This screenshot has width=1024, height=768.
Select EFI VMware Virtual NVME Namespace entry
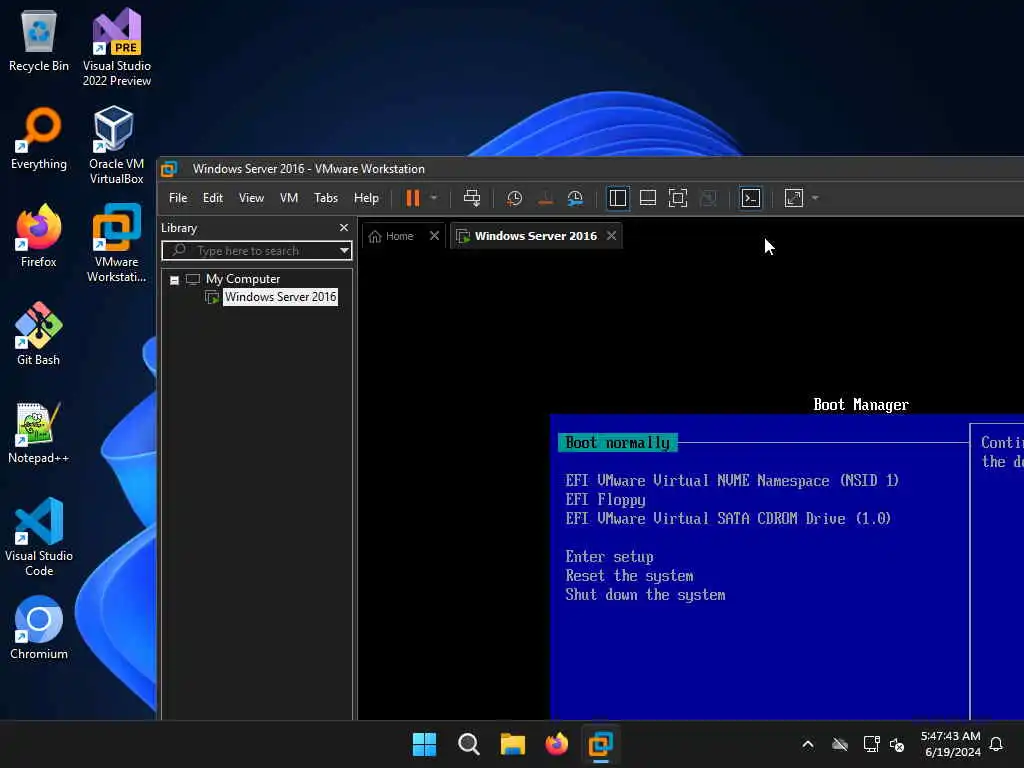coord(732,481)
